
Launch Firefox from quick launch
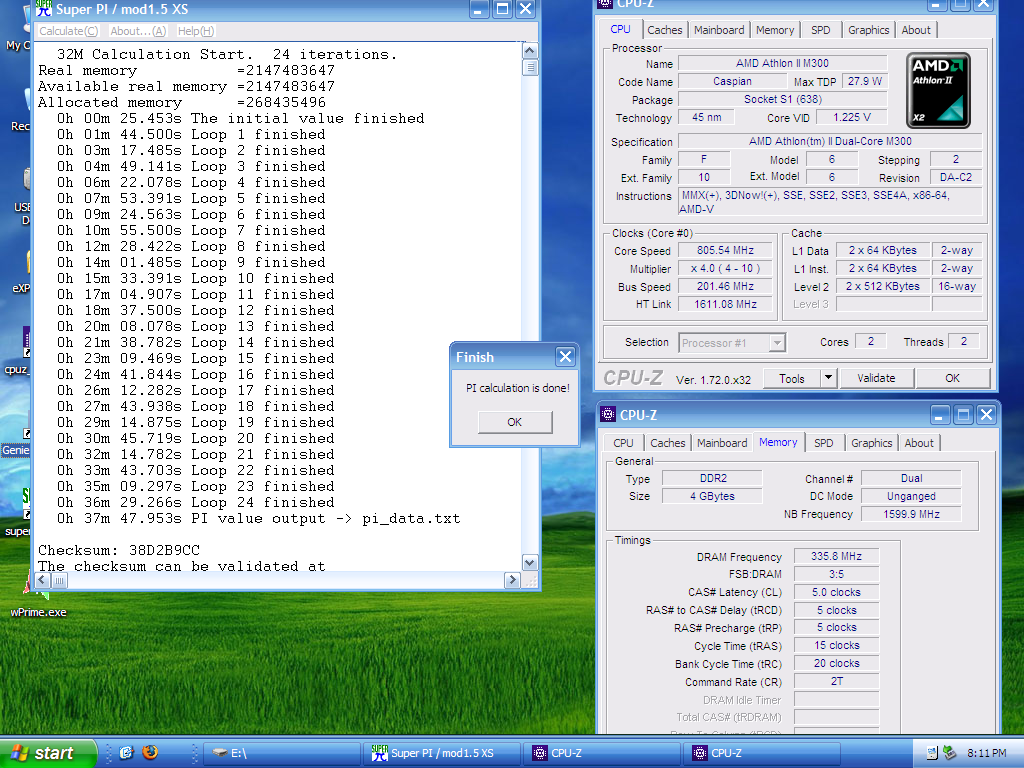pos(150,752)
